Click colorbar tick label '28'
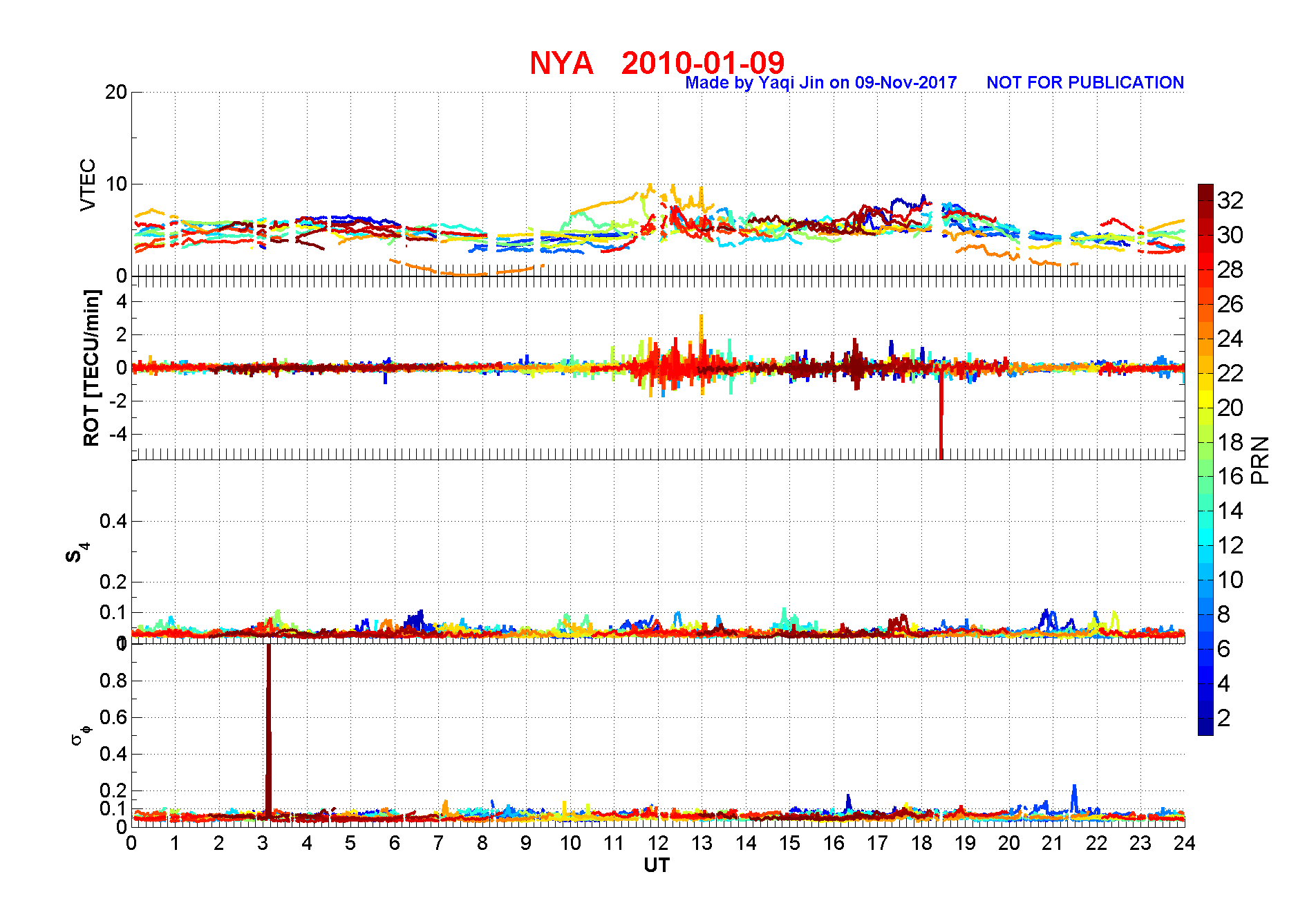1316x919 pixels. pyautogui.click(x=1230, y=269)
